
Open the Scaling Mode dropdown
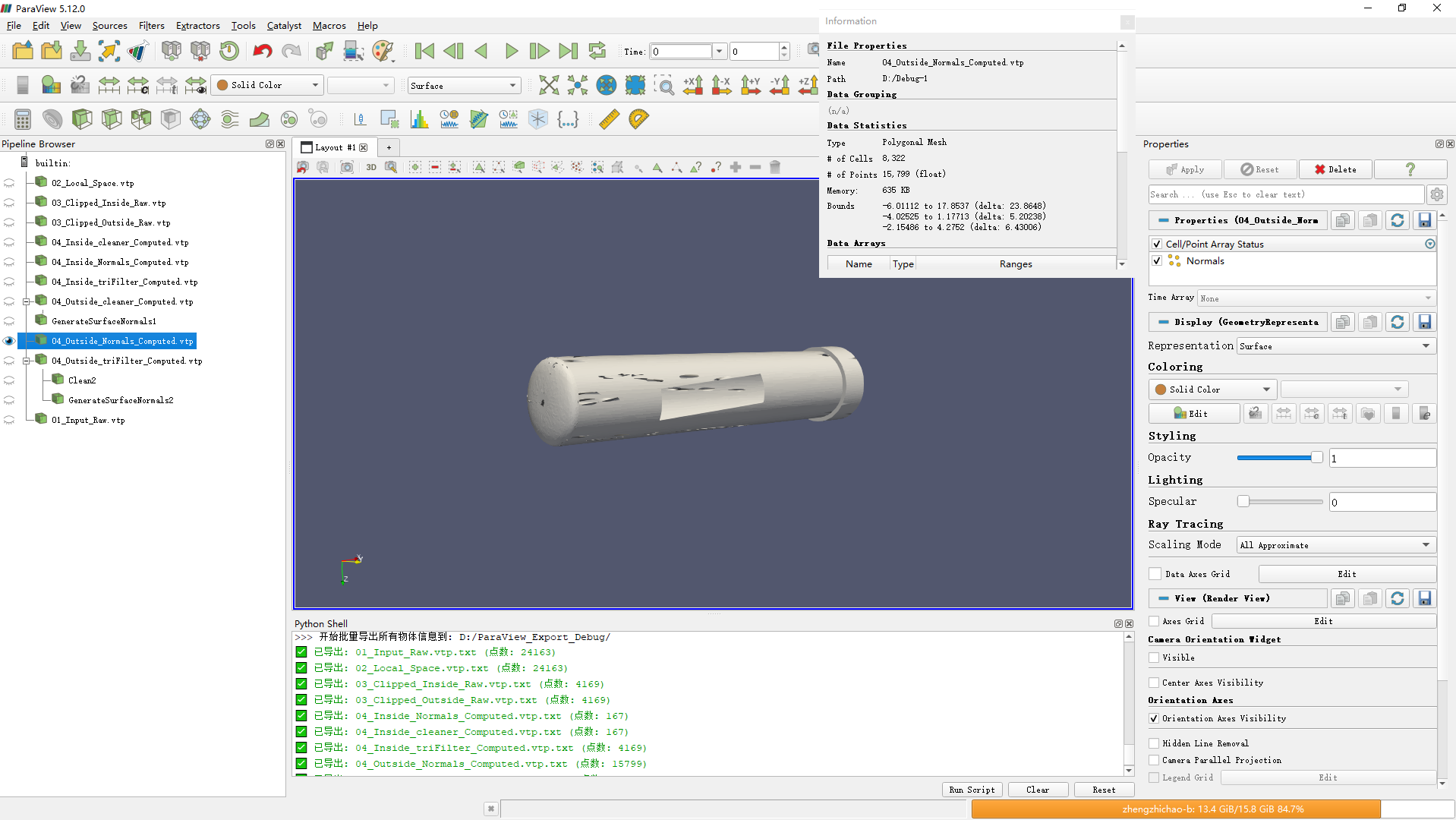point(1335,545)
